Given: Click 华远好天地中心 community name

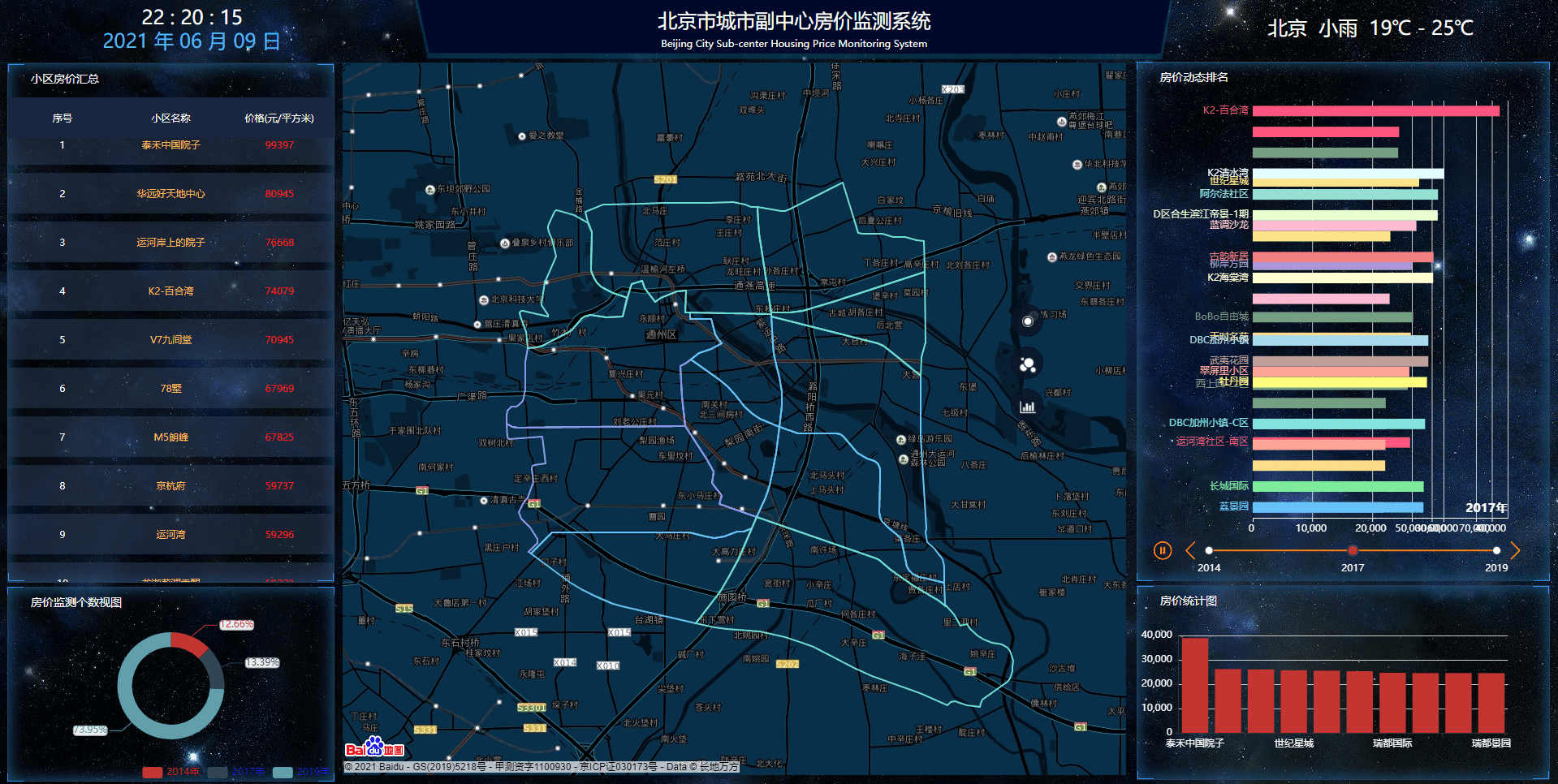Looking at the screenshot, I should (170, 194).
